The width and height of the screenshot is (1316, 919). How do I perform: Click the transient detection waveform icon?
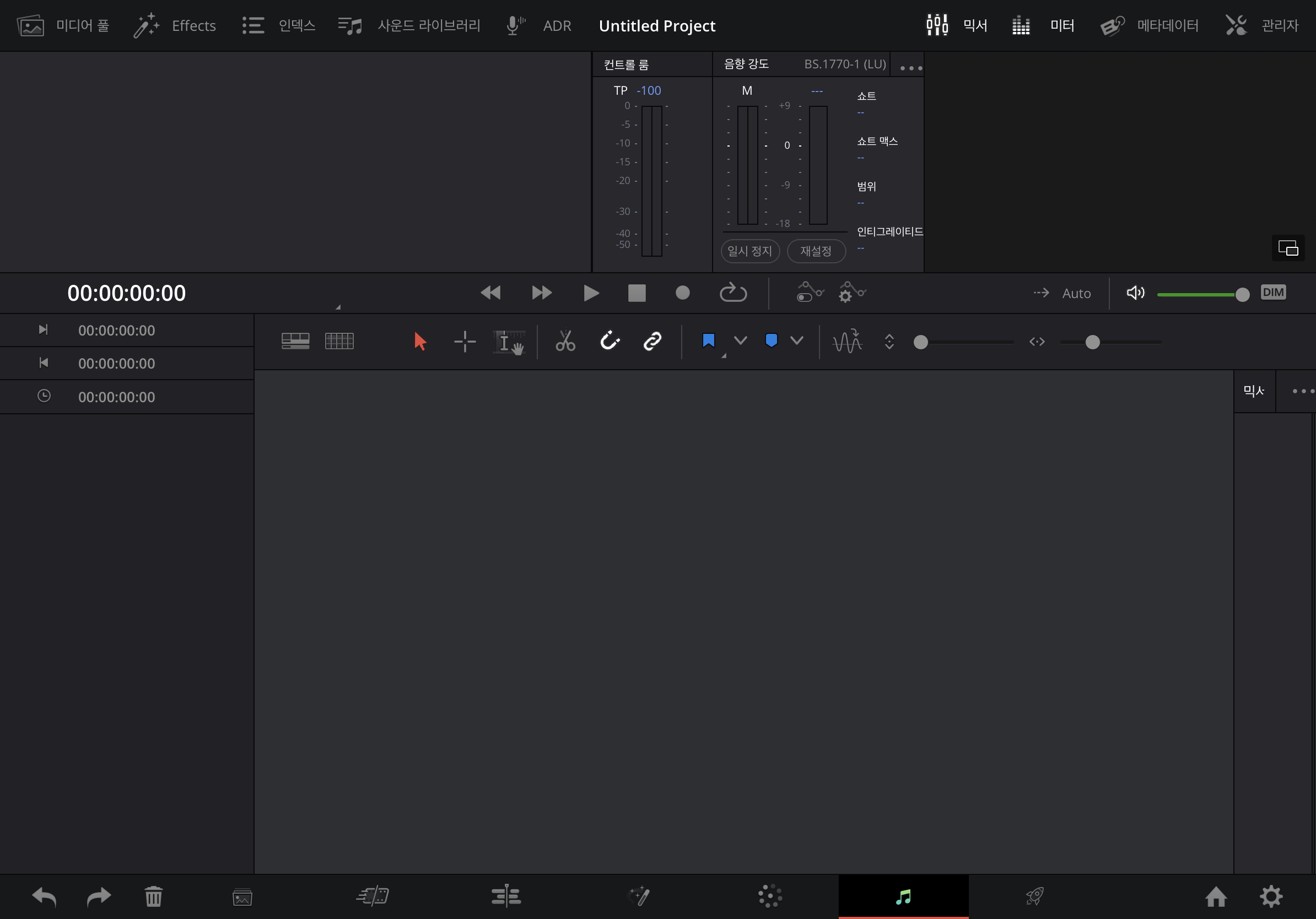[x=847, y=342]
